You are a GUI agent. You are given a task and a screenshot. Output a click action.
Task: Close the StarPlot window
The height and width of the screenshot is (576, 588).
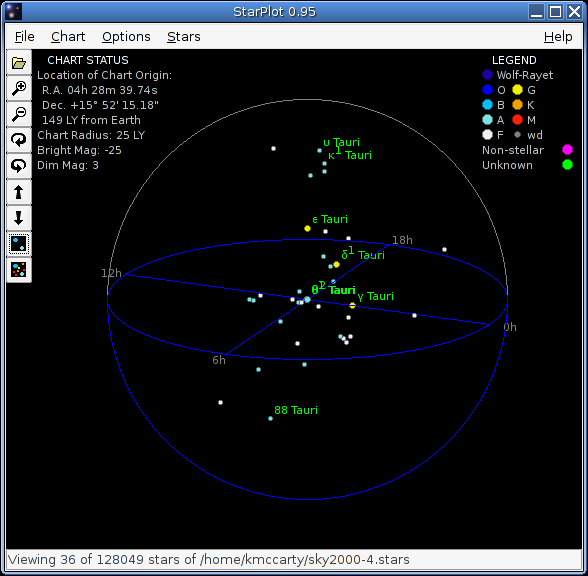(574, 12)
